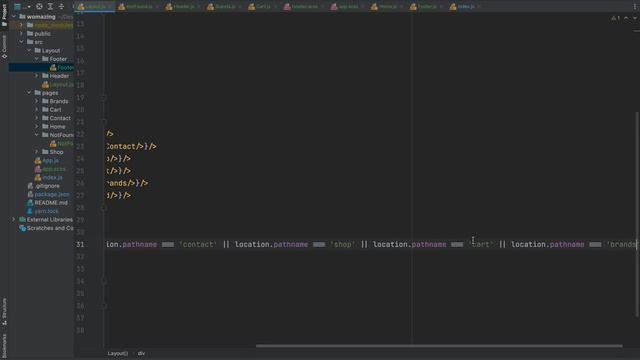
Task: Close the NotFound.js editor tab
Action: (x=157, y=7)
